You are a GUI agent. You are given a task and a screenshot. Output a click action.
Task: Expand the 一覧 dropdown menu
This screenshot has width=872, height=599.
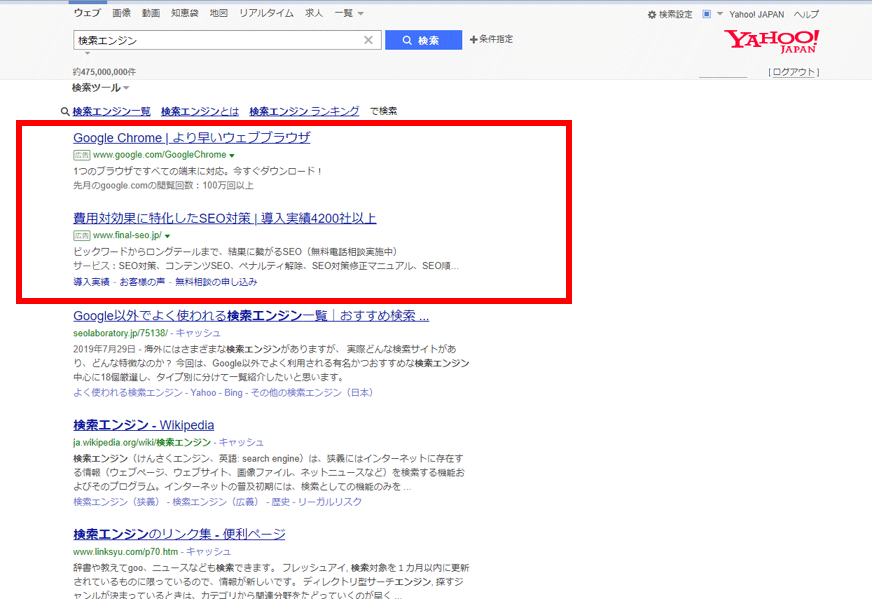(x=349, y=13)
